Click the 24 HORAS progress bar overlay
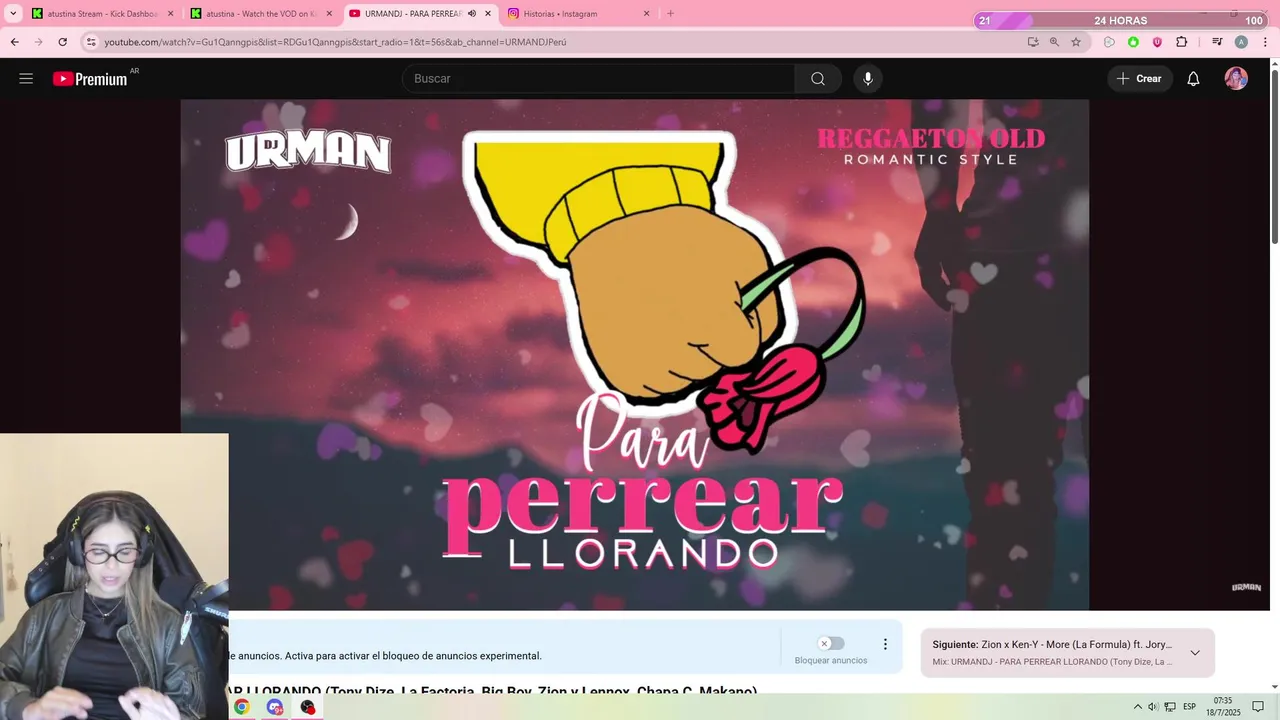Viewport: 1280px width, 720px height. 1121,21
